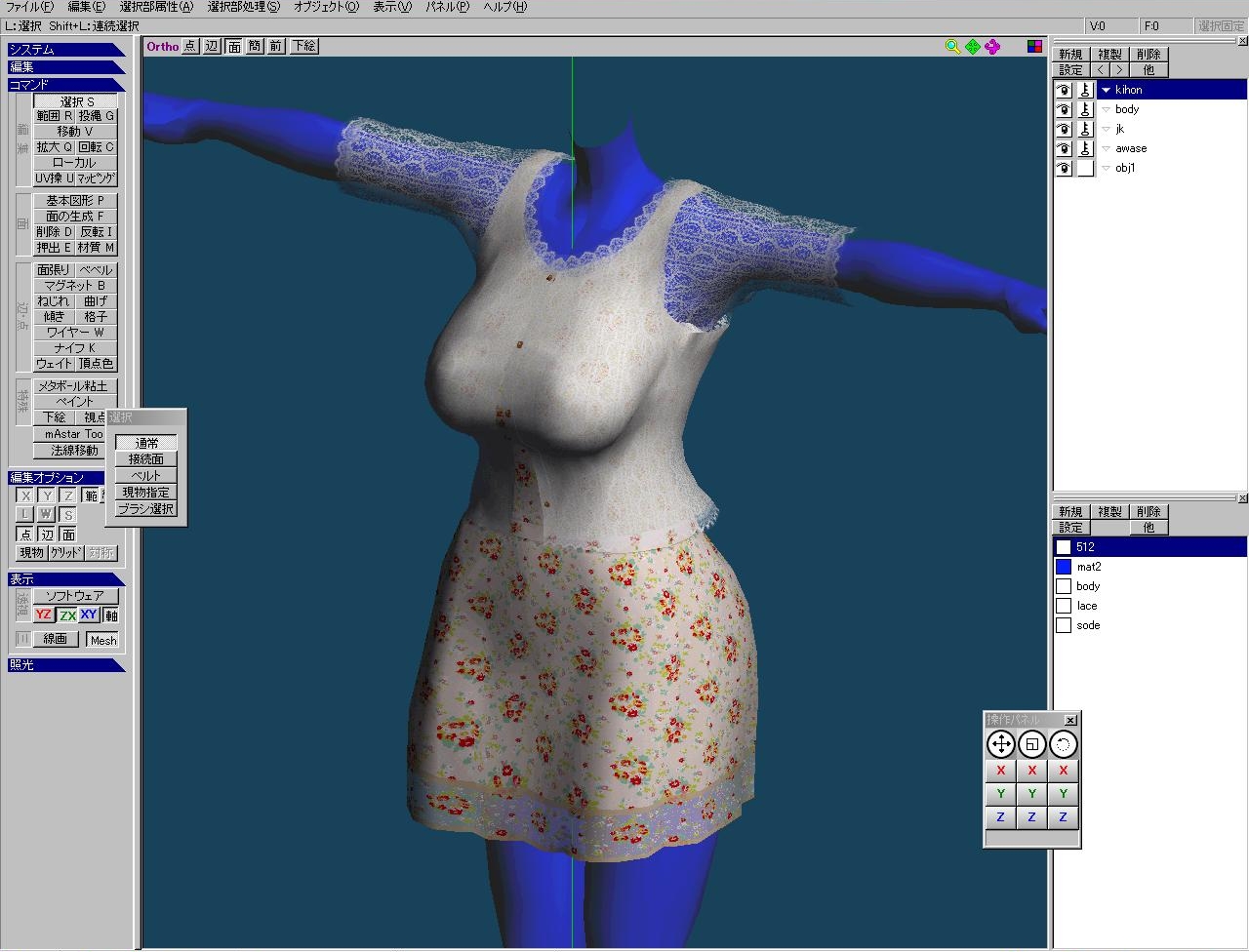Click the four-color viewport layout icon
Viewport: 1249px width, 952px height.
coord(1034,47)
